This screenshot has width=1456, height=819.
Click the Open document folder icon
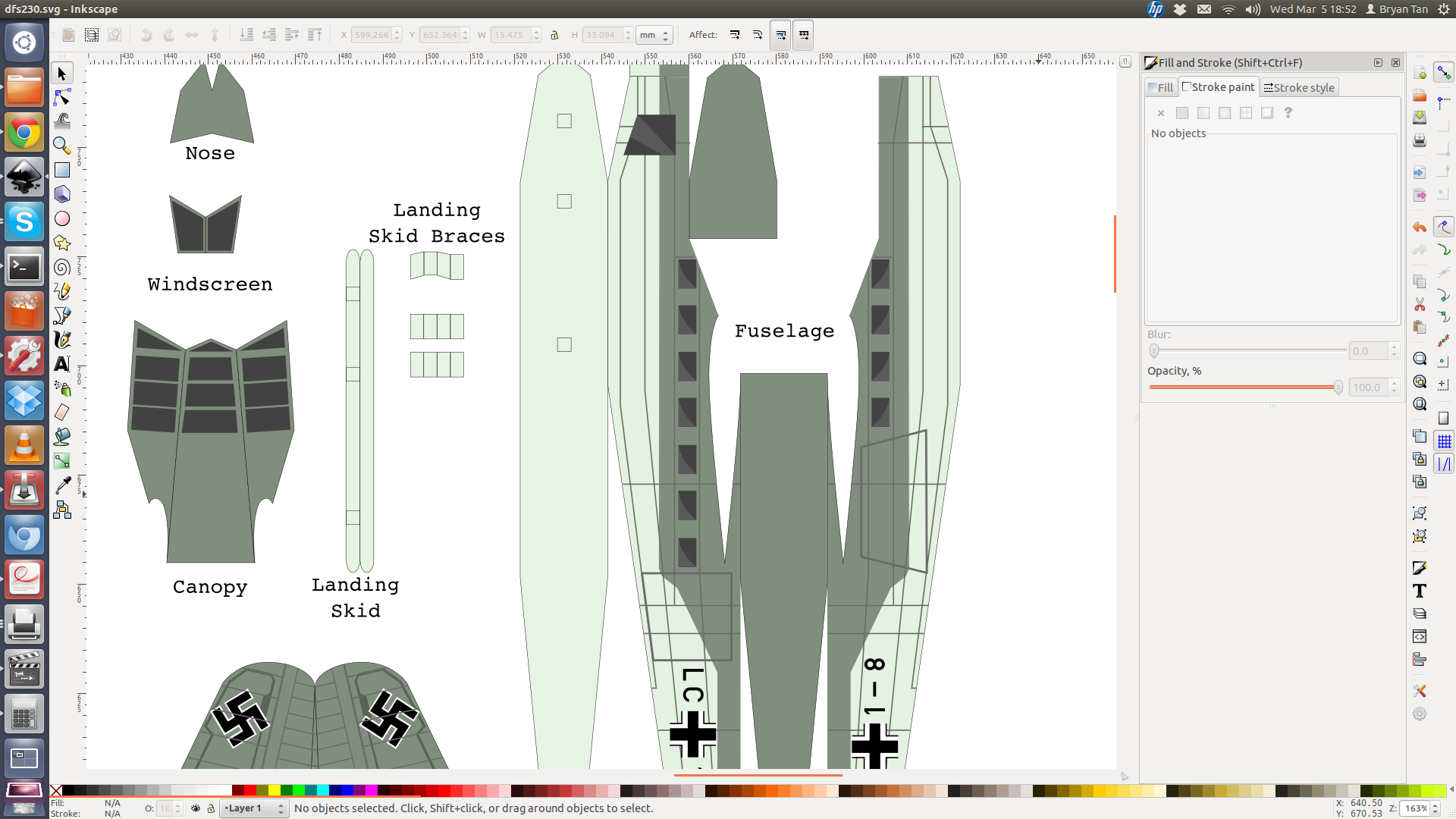(x=1420, y=96)
